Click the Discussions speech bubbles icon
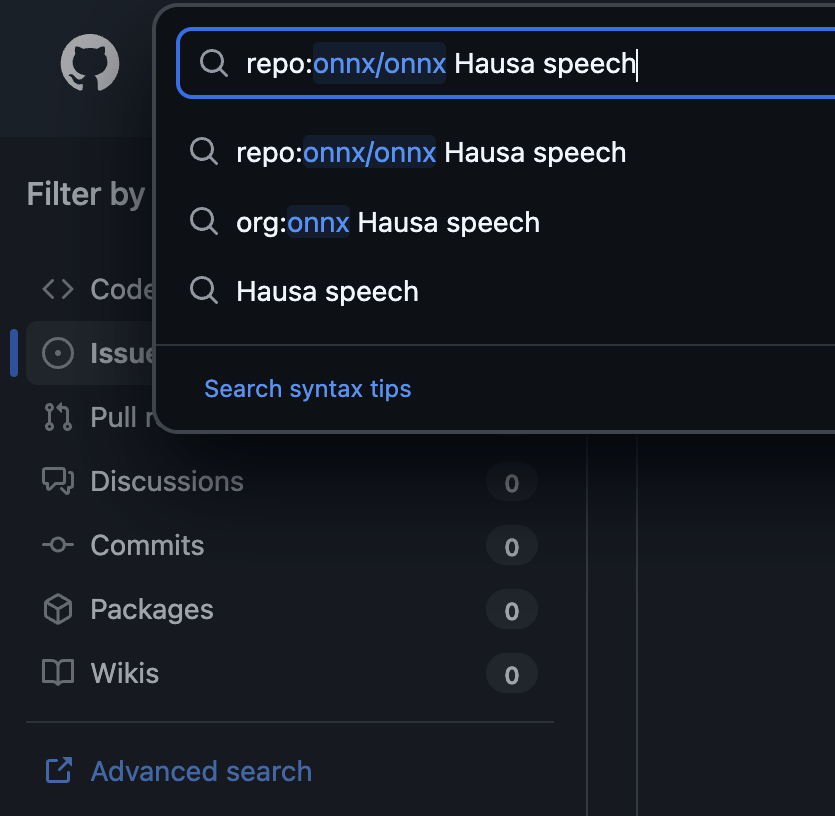Viewport: 835px width, 816px height. 58,481
